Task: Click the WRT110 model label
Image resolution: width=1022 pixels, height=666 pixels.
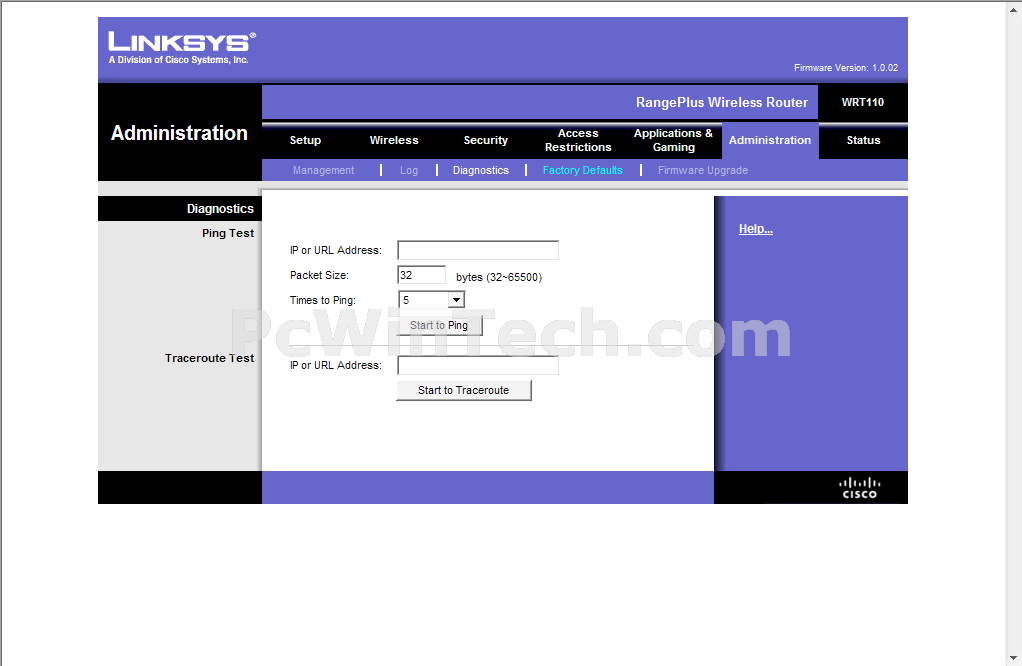Action: [x=862, y=102]
